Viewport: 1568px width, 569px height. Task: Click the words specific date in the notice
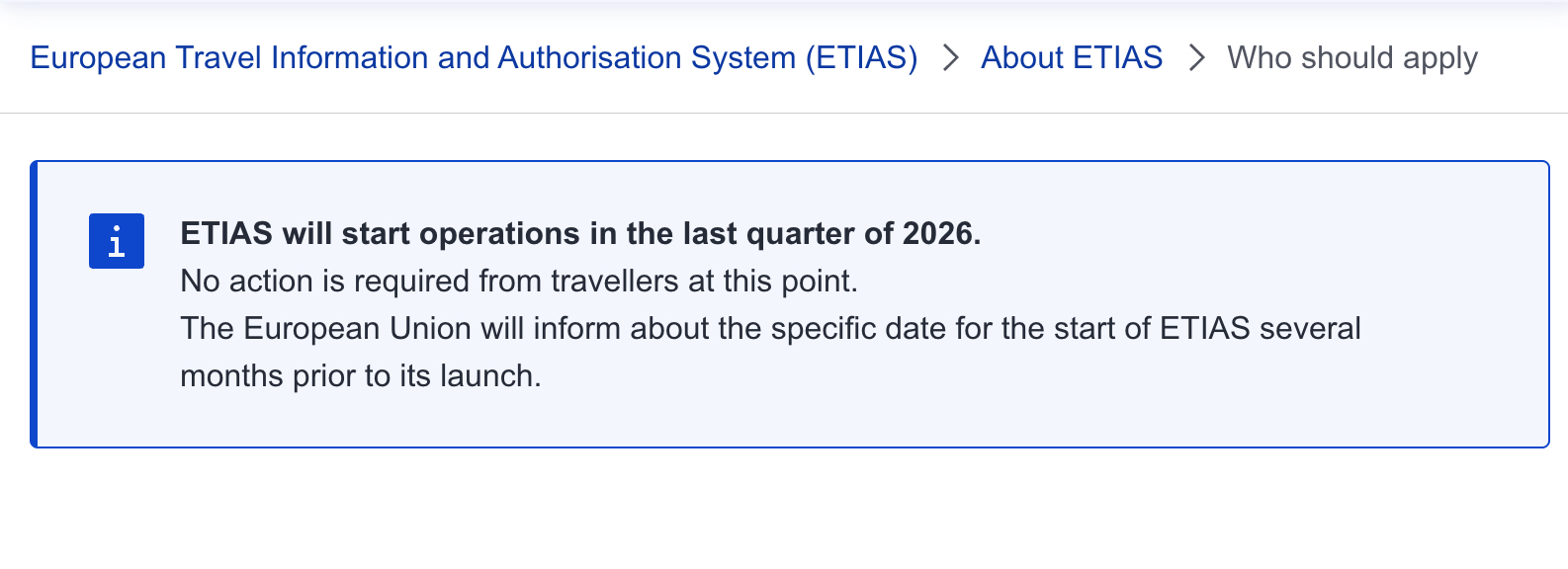coord(858,329)
